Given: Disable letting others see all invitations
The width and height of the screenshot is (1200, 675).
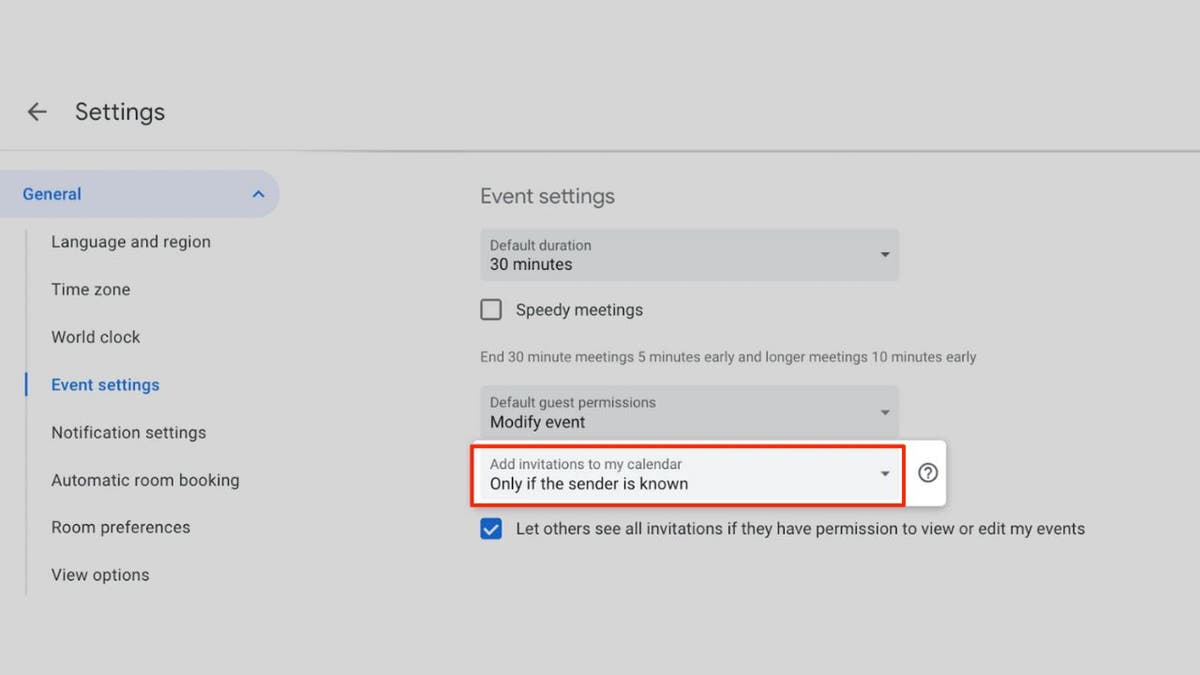Looking at the screenshot, I should pyautogui.click(x=491, y=528).
